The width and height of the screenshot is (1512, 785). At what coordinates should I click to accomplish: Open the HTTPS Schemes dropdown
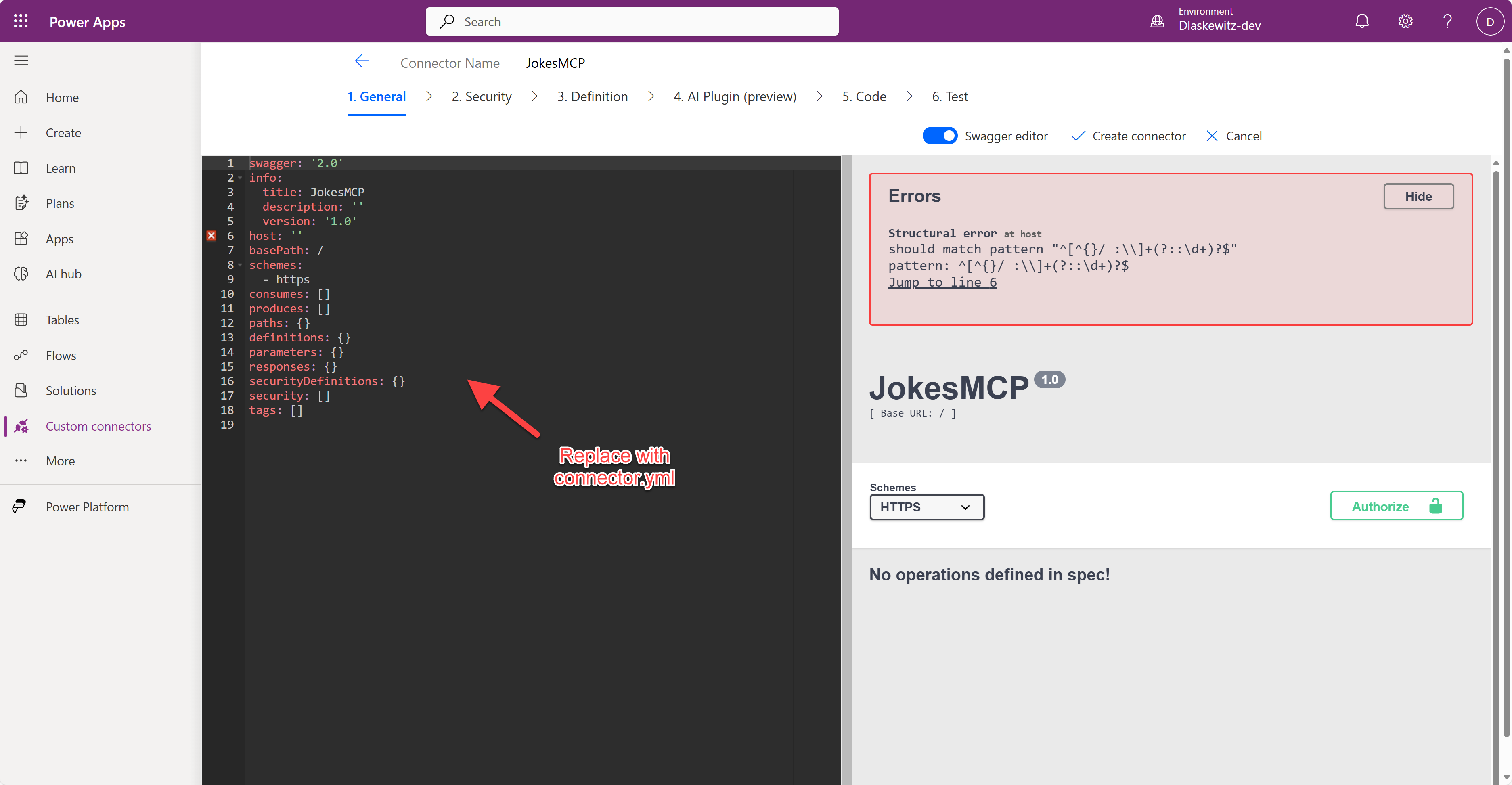pyautogui.click(x=926, y=507)
